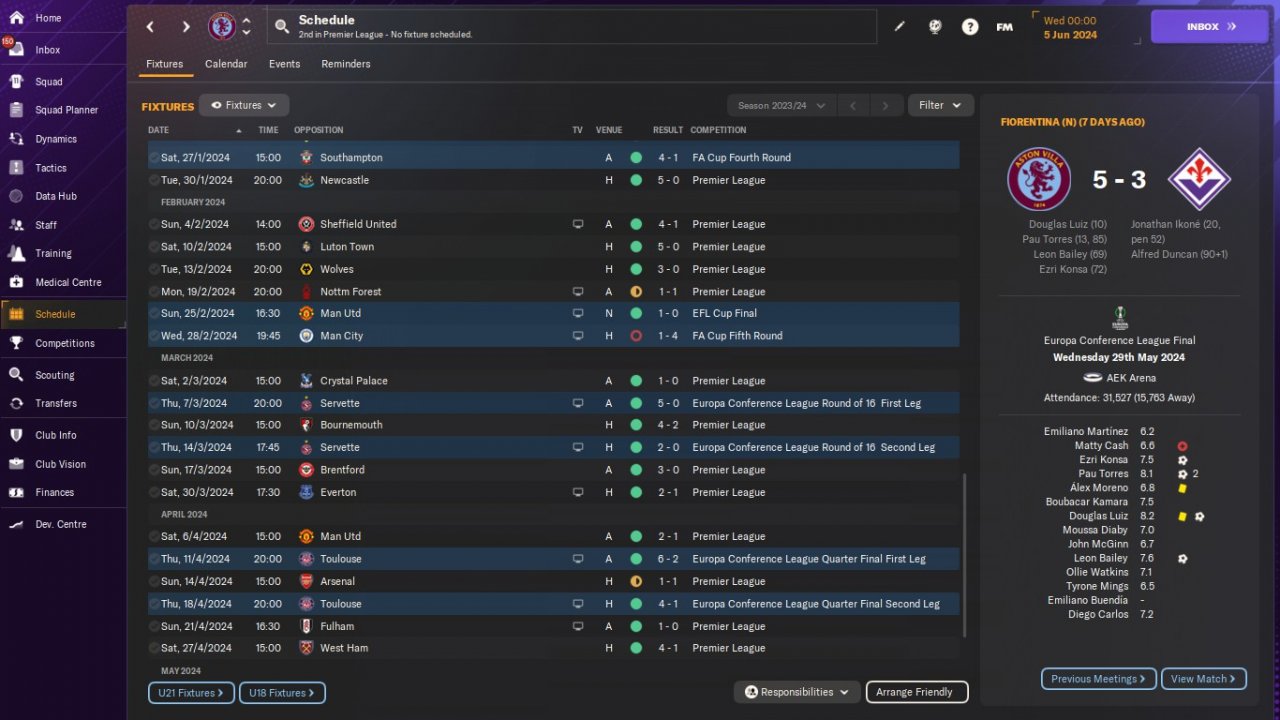Open Dev. Centre in the sidebar
The height and width of the screenshot is (720, 1280).
pyautogui.click(x=63, y=524)
